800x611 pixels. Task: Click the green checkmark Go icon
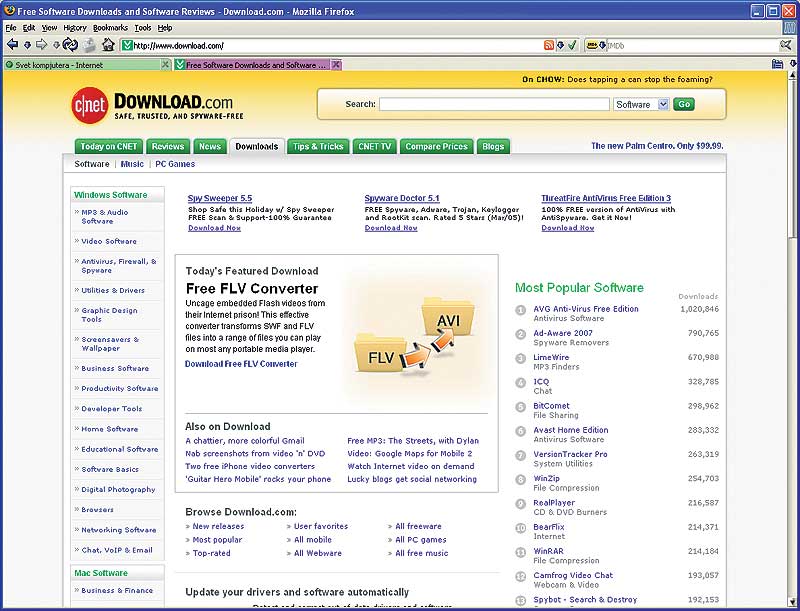[572, 45]
